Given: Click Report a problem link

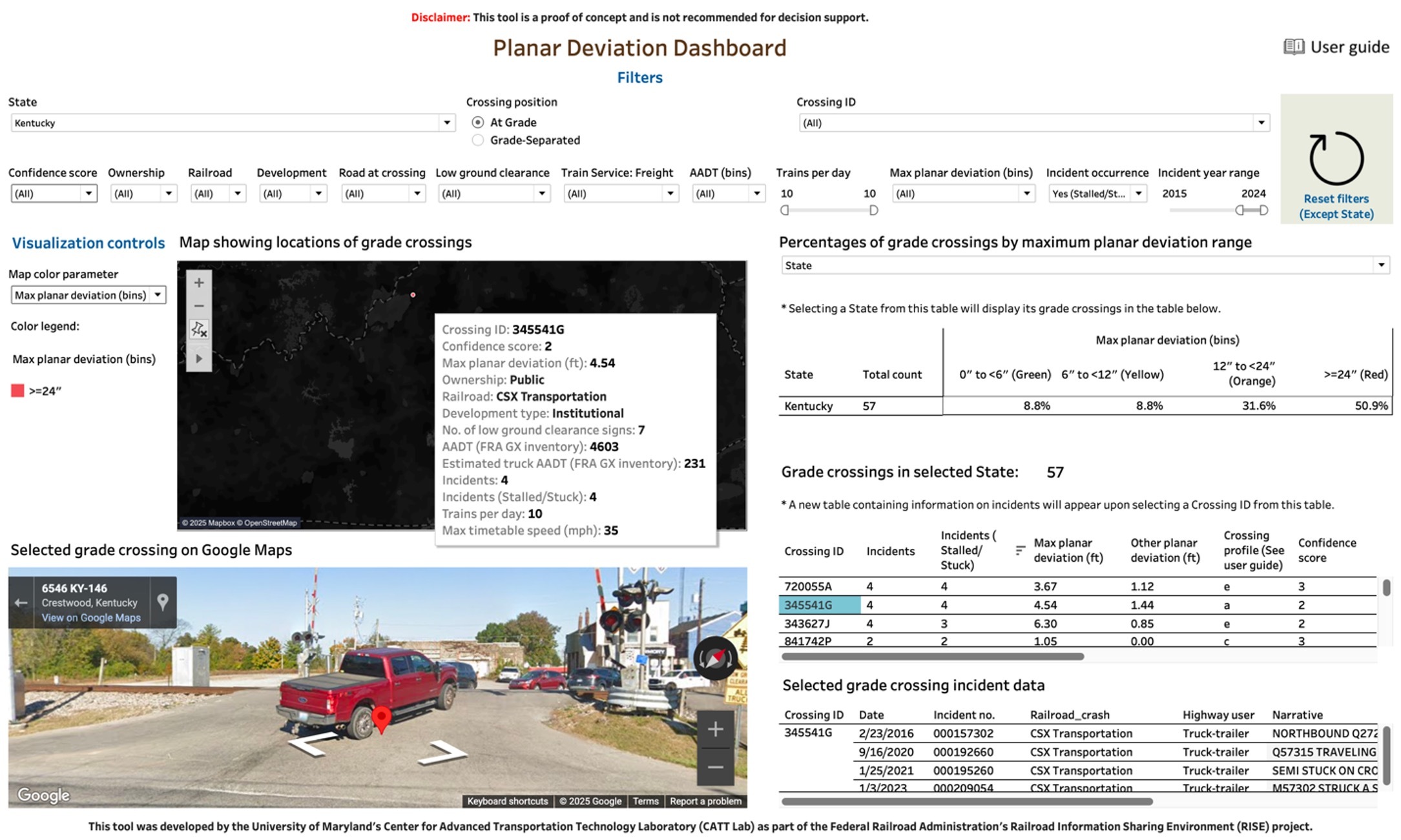Looking at the screenshot, I should click(x=705, y=801).
